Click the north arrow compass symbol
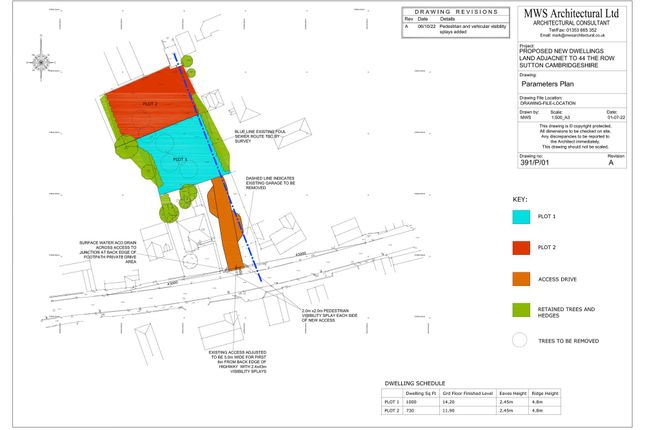 tap(40, 62)
